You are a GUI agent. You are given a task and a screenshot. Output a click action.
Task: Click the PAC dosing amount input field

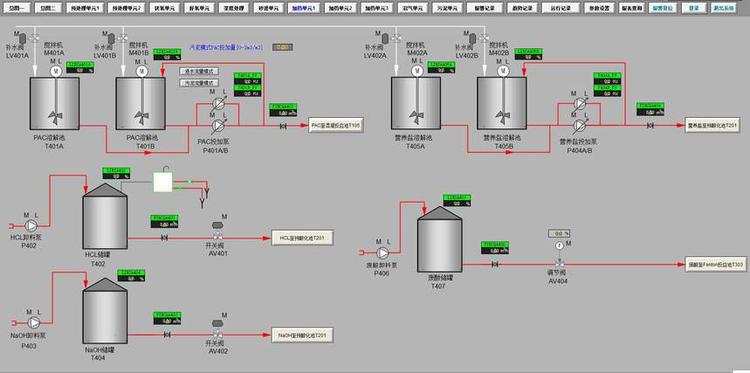tap(283, 47)
